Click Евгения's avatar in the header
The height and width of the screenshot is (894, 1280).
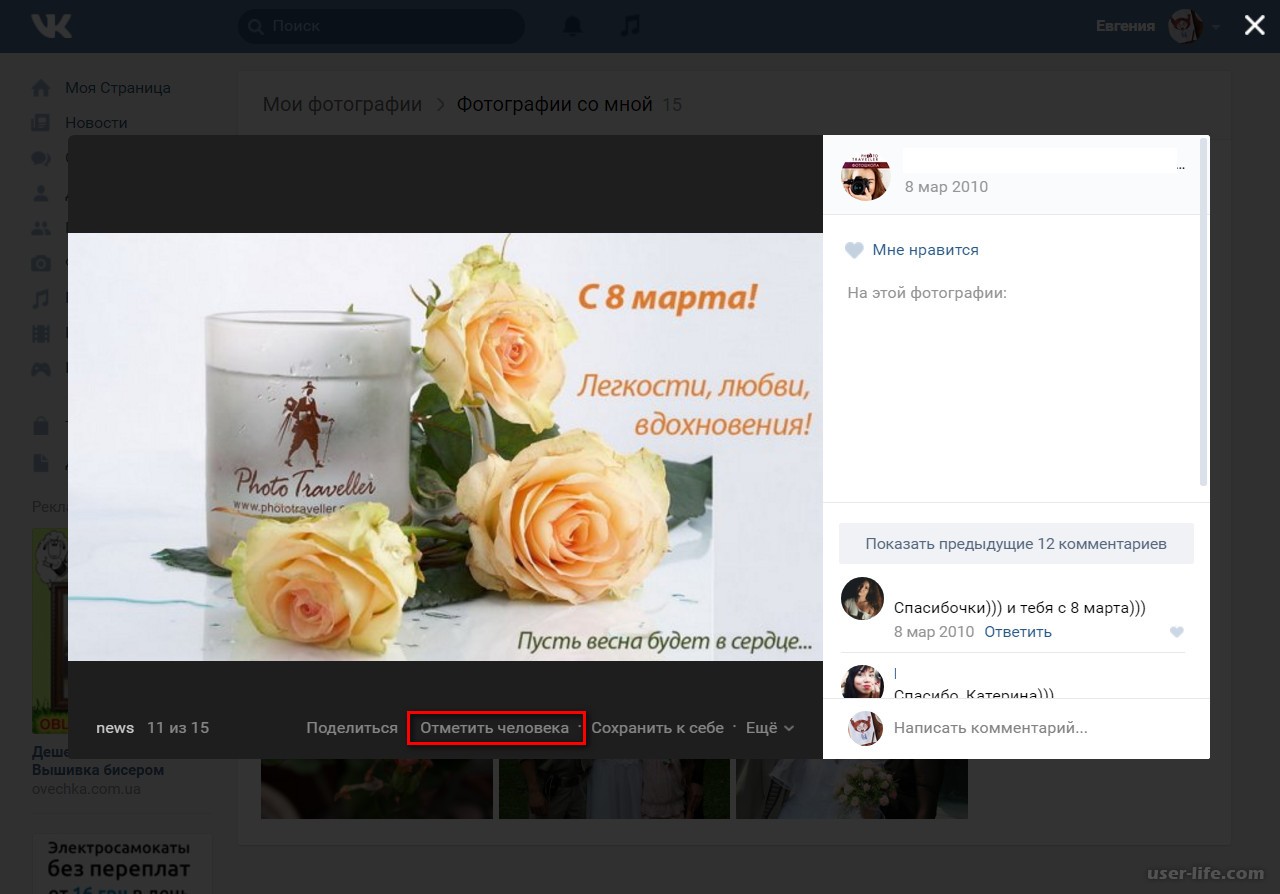pos(1185,26)
